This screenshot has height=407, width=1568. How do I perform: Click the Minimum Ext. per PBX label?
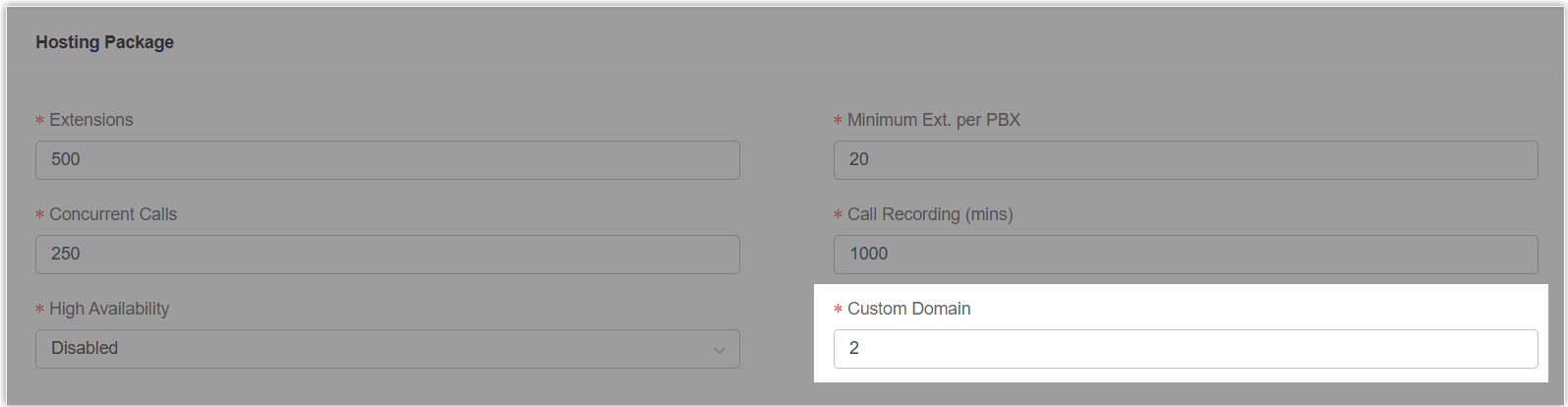934,120
